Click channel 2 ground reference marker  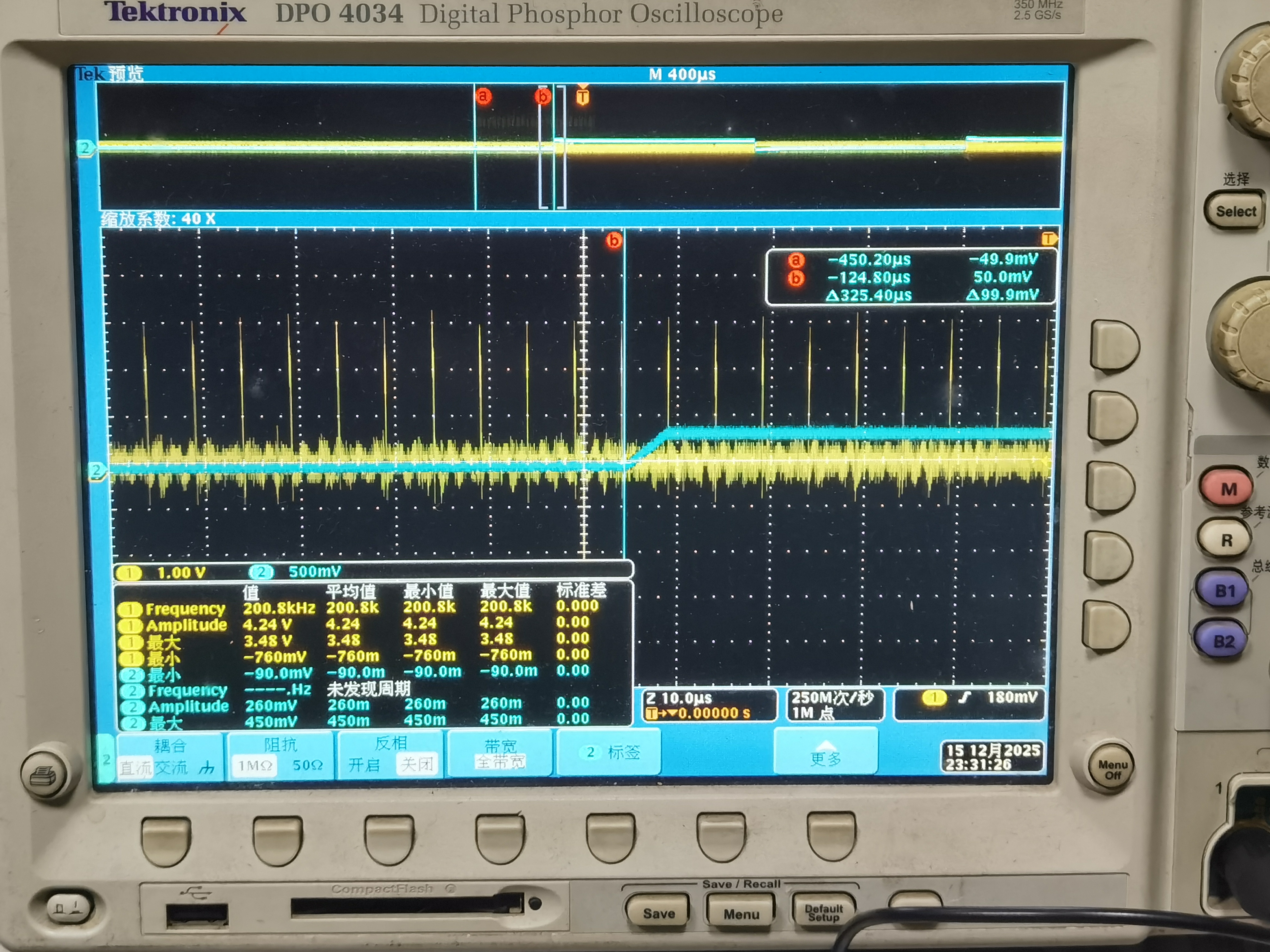coord(97,471)
